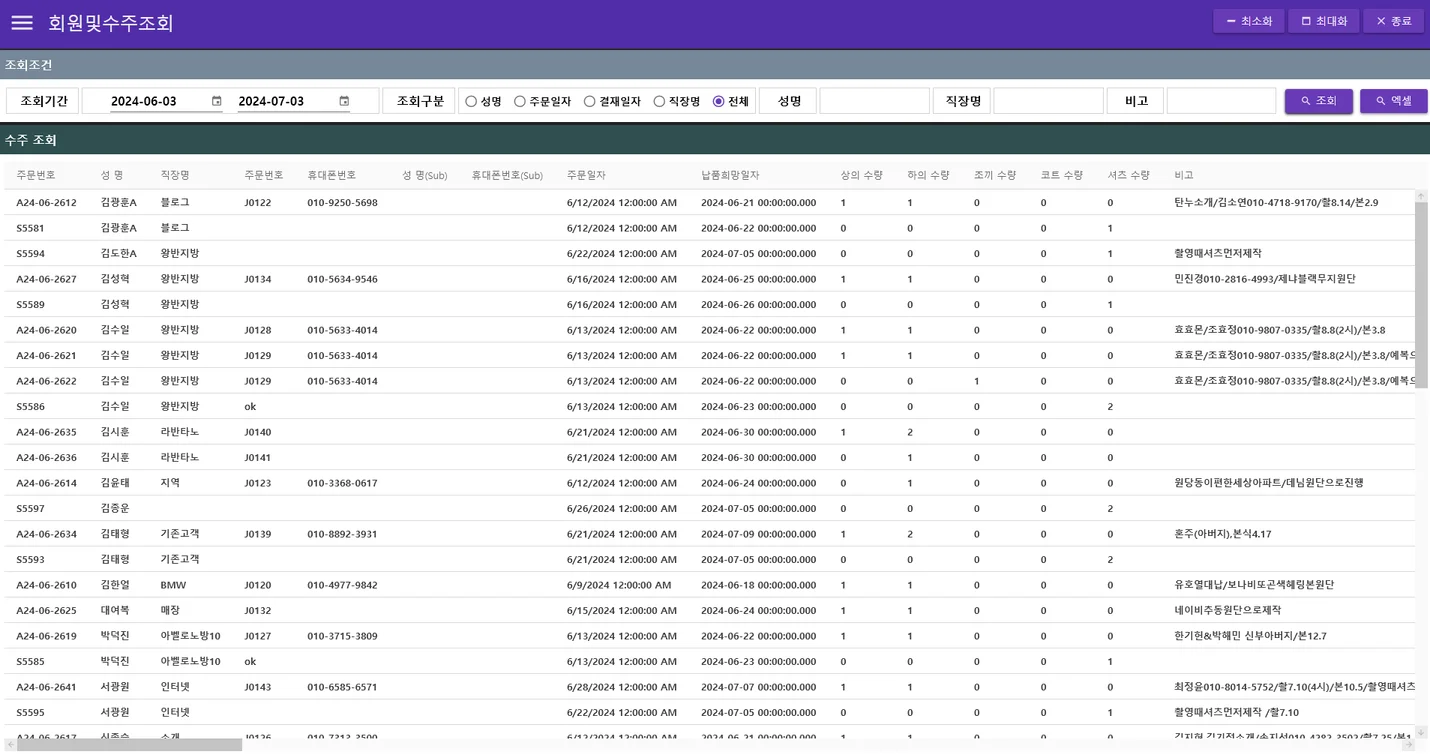Sort by 휴대폰번호 column header
Image resolution: width=1430 pixels, height=754 pixels.
click(x=332, y=175)
